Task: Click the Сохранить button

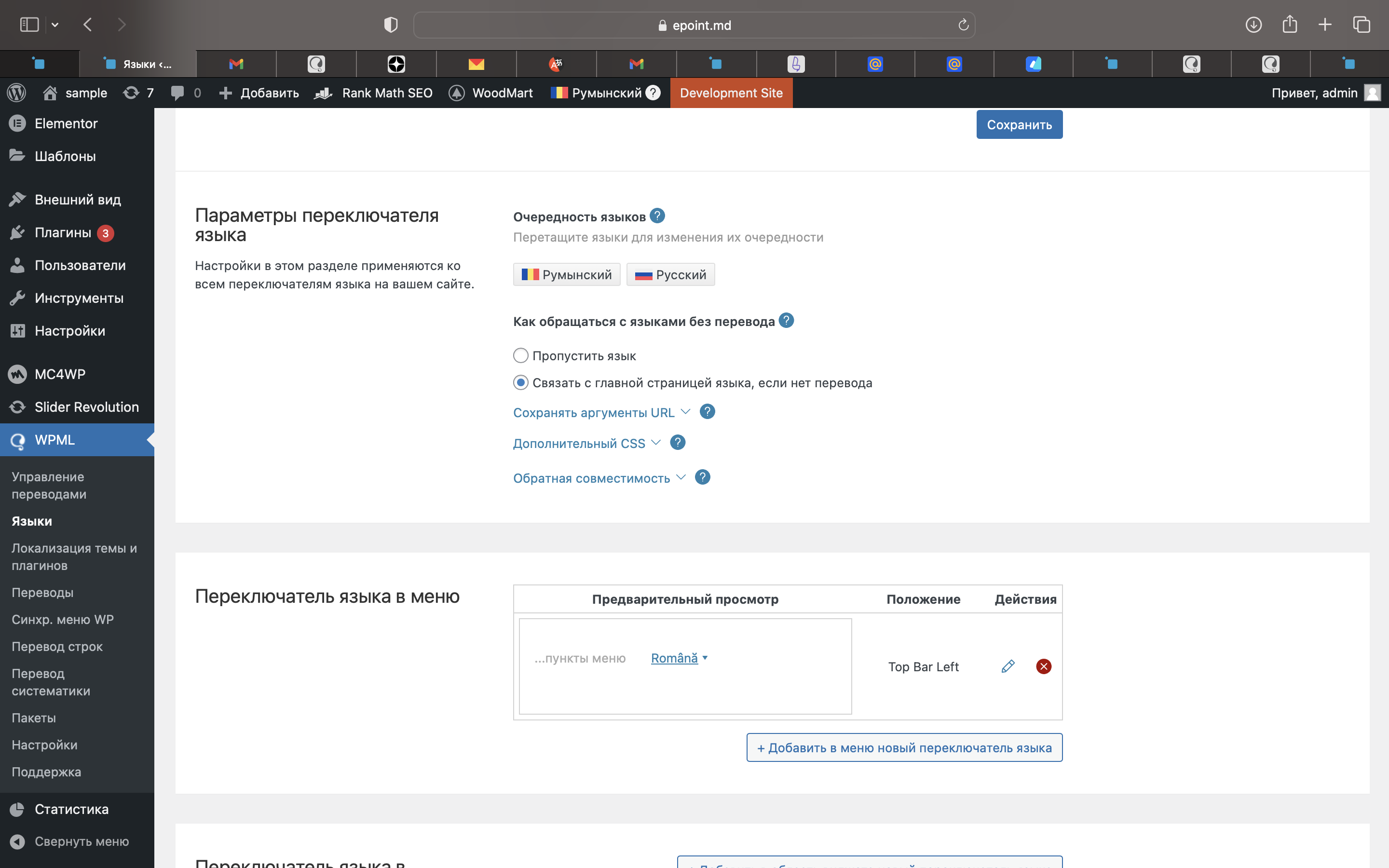Action: click(x=1020, y=124)
